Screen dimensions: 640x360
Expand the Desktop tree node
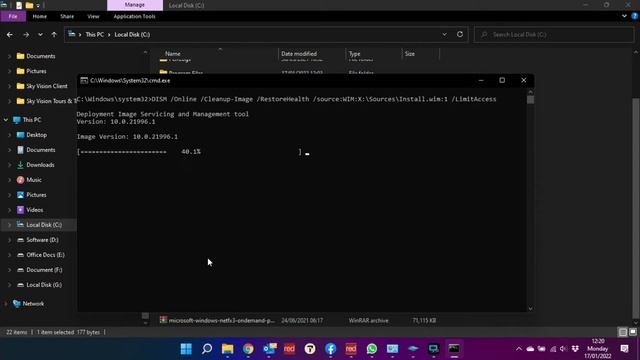click(9, 135)
